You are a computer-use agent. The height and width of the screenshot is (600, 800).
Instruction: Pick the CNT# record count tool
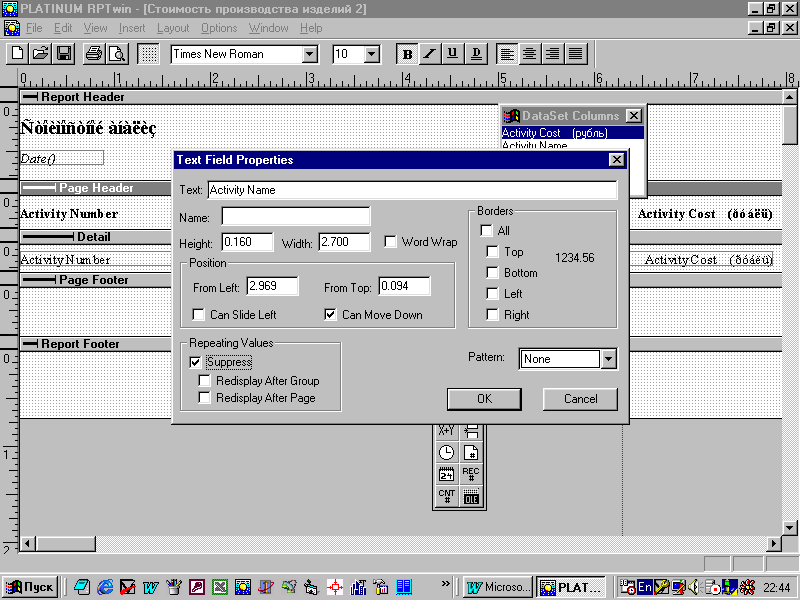point(446,497)
